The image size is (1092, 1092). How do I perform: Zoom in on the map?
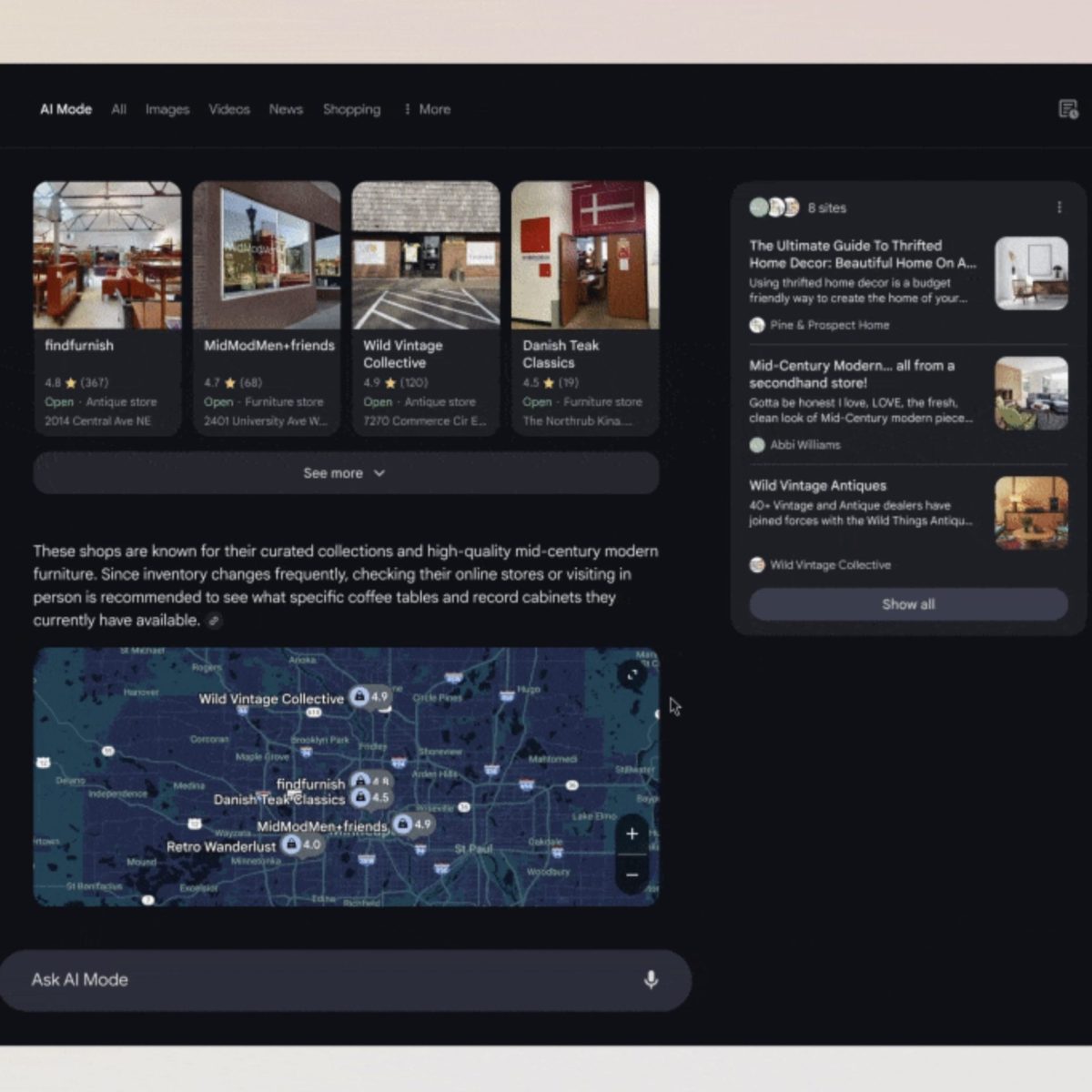point(632,834)
